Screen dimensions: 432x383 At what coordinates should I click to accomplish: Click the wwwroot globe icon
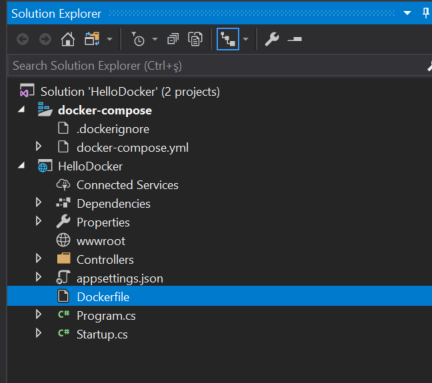coord(63,240)
